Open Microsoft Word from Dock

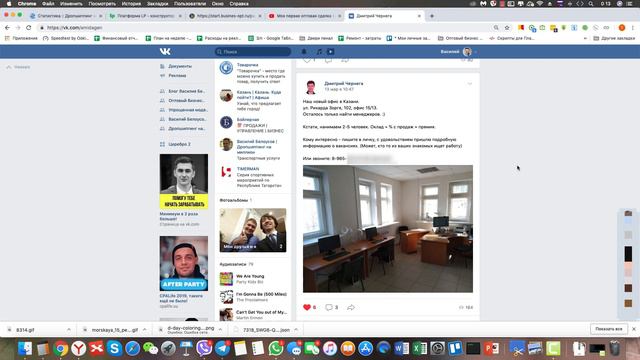(402, 349)
